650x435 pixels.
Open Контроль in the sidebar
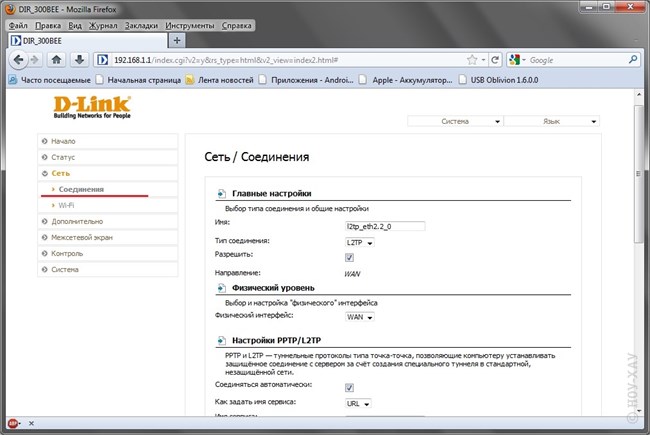coord(108,253)
